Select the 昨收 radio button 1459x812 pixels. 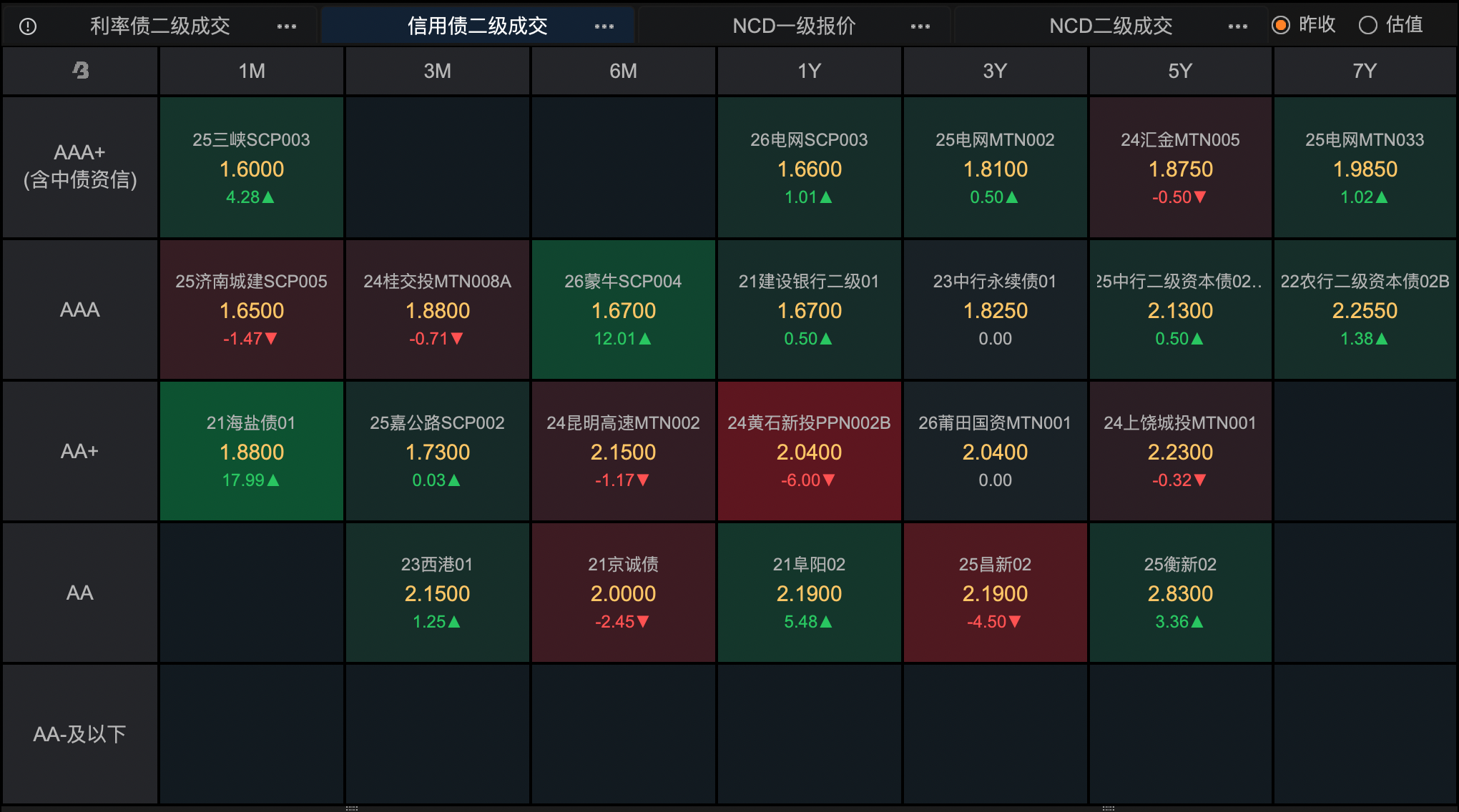click(1281, 25)
